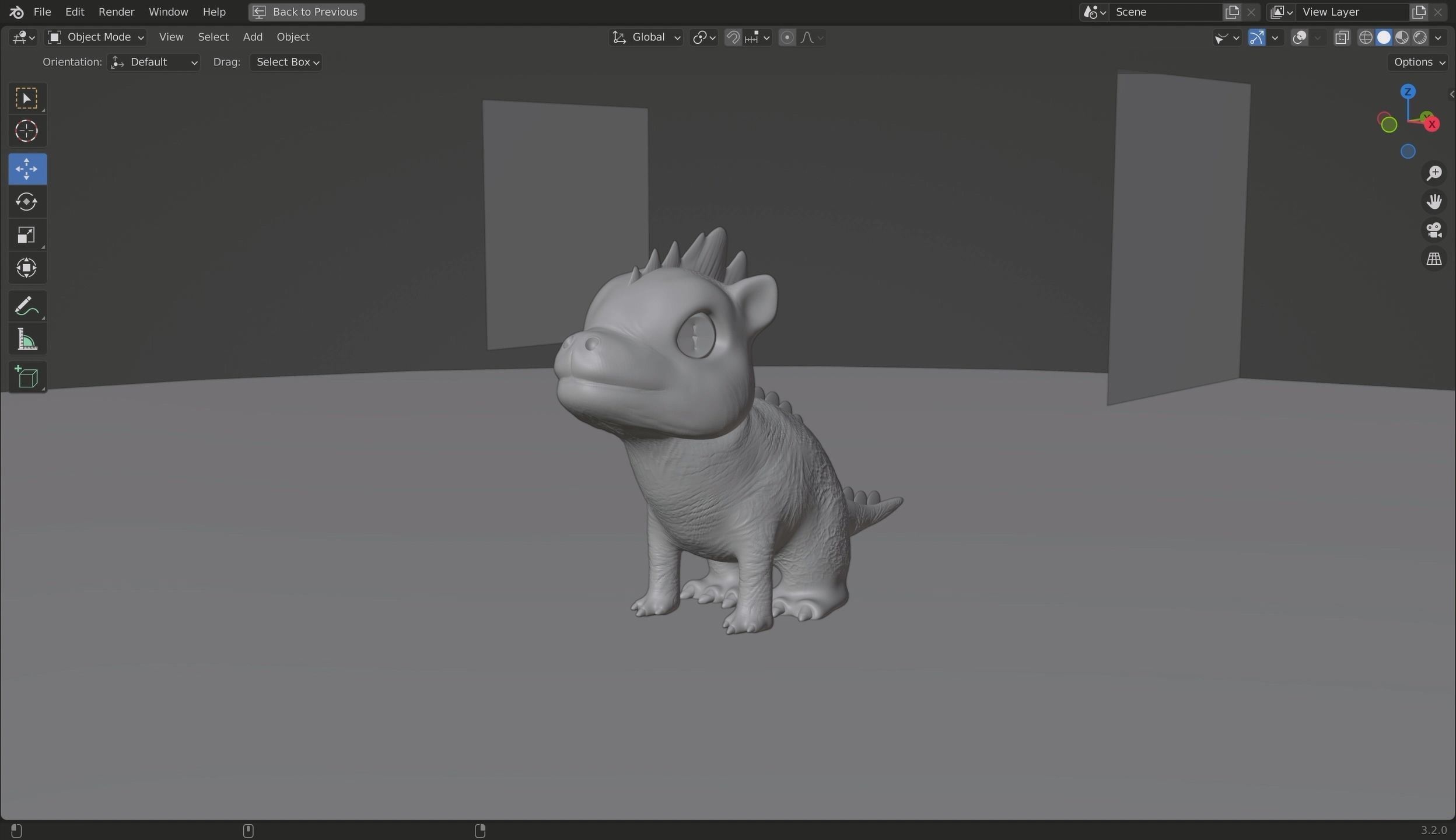
Task: Open the overlays settings dropdown arrow
Action: 1317,37
